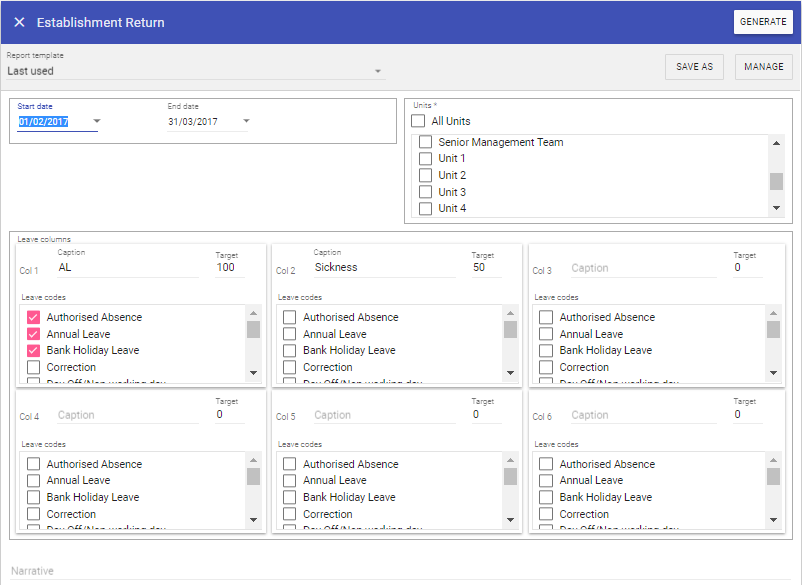Enable Authorised Absence in Col 2
The width and height of the screenshot is (802, 585).
(290, 318)
